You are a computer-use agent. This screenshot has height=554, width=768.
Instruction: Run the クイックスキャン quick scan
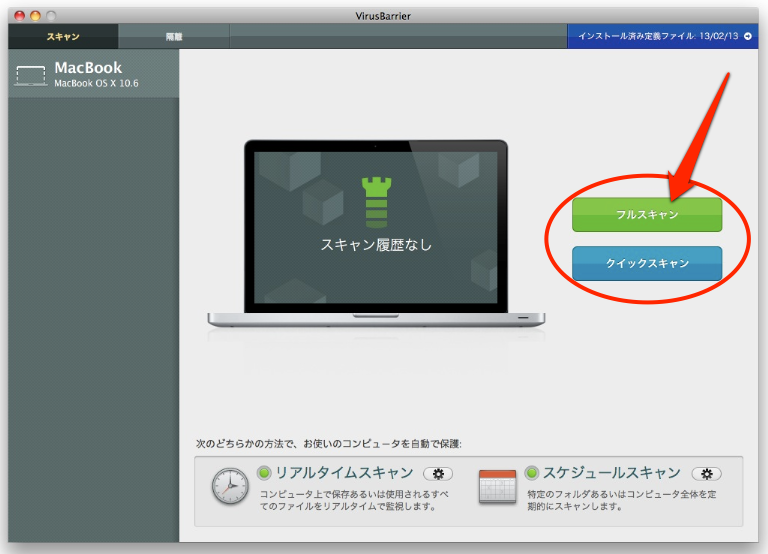647,263
